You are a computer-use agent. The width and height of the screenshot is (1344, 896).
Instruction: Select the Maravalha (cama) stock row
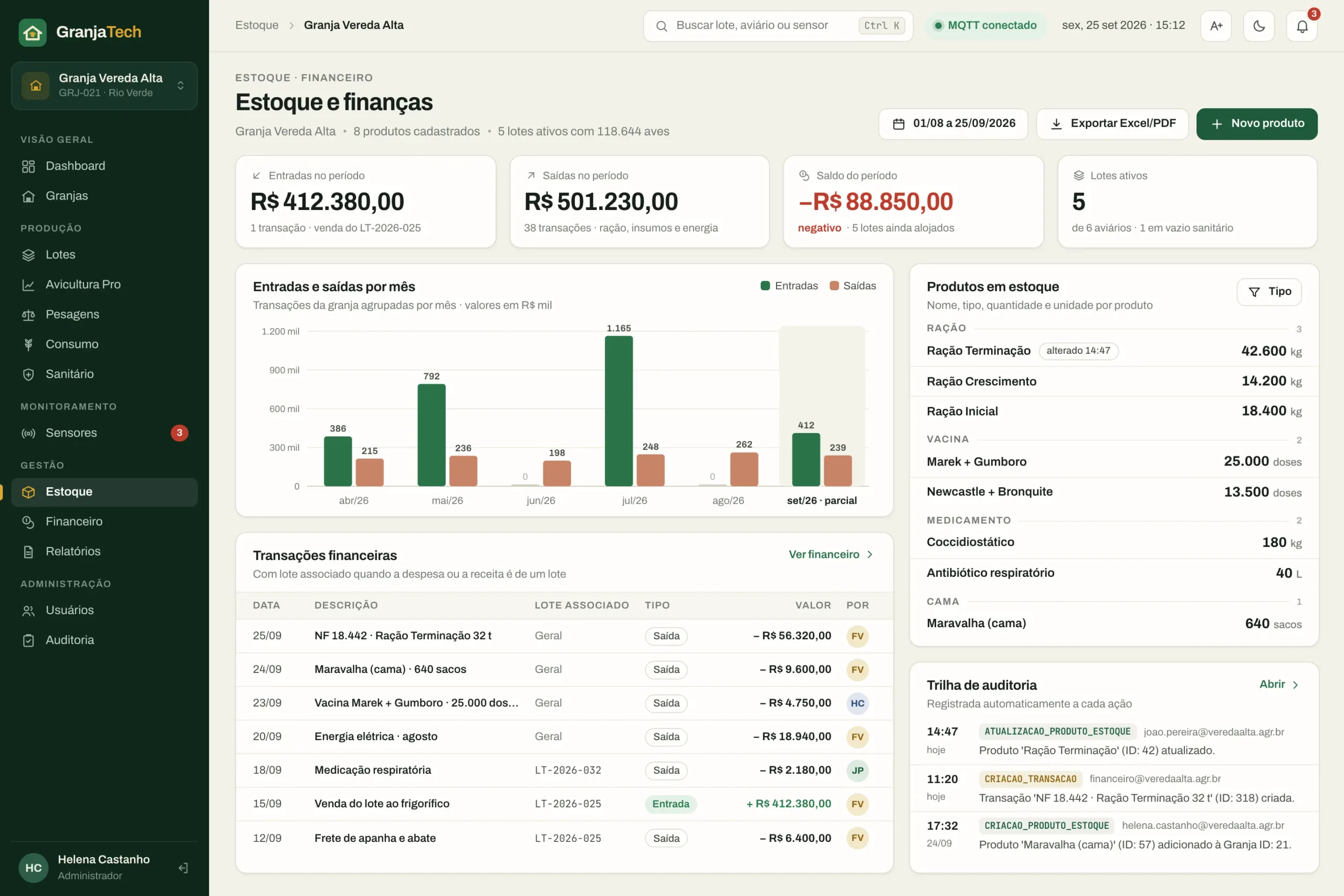point(1114,624)
